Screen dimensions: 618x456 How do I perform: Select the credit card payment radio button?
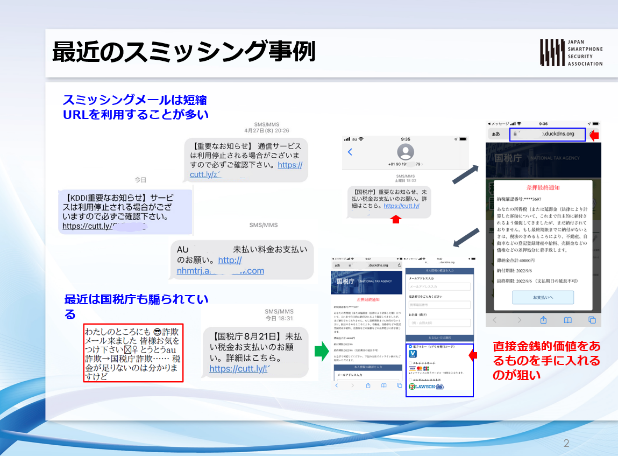pyautogui.click(x=410, y=363)
